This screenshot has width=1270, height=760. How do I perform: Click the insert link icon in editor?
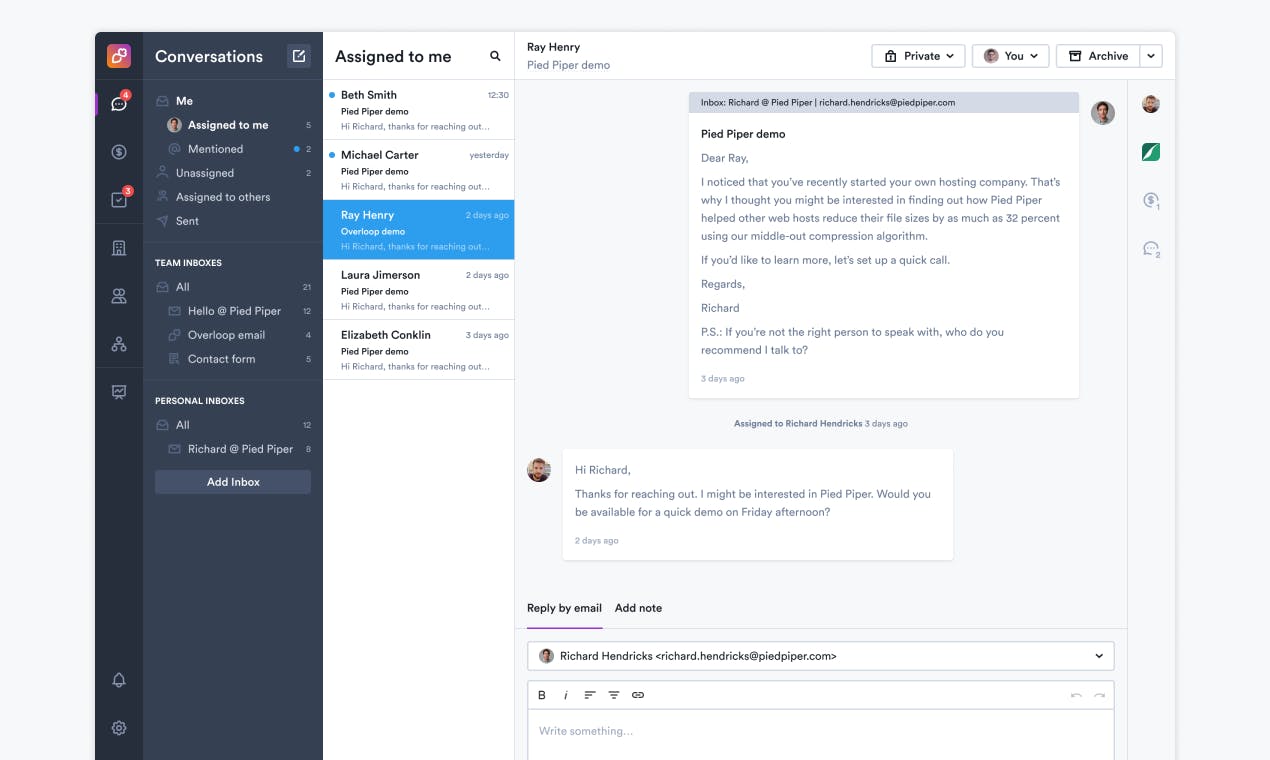point(638,695)
